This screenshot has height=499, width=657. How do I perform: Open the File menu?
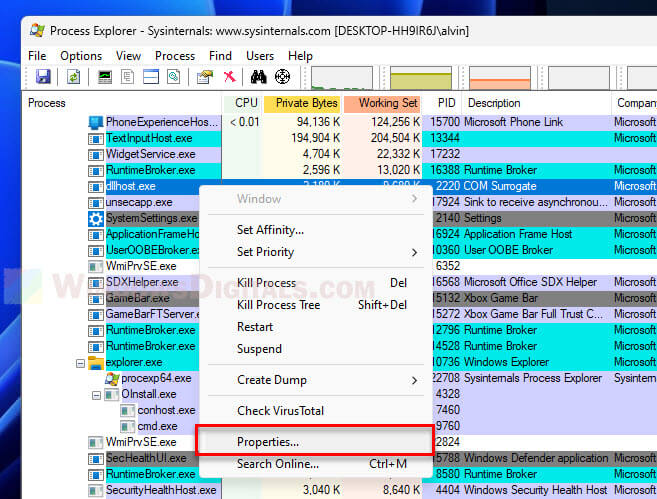click(x=37, y=56)
